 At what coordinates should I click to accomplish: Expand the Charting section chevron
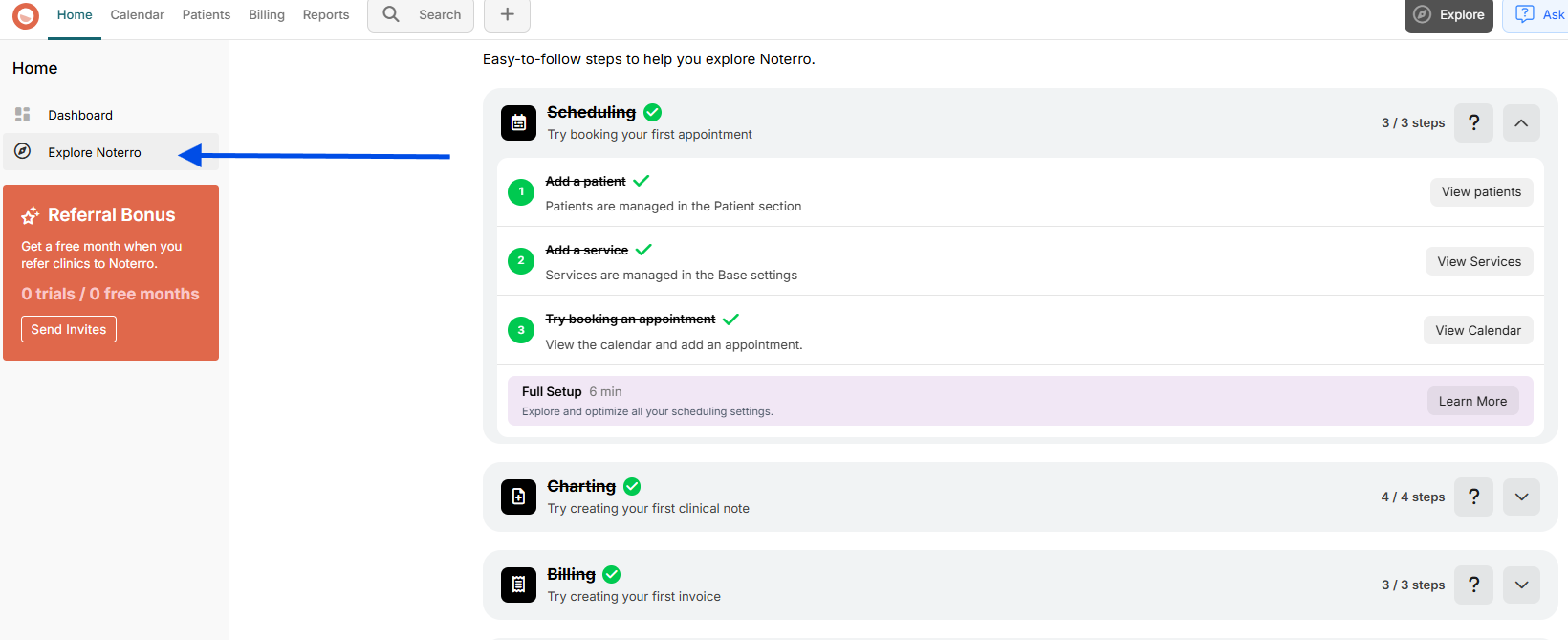pyautogui.click(x=1521, y=497)
